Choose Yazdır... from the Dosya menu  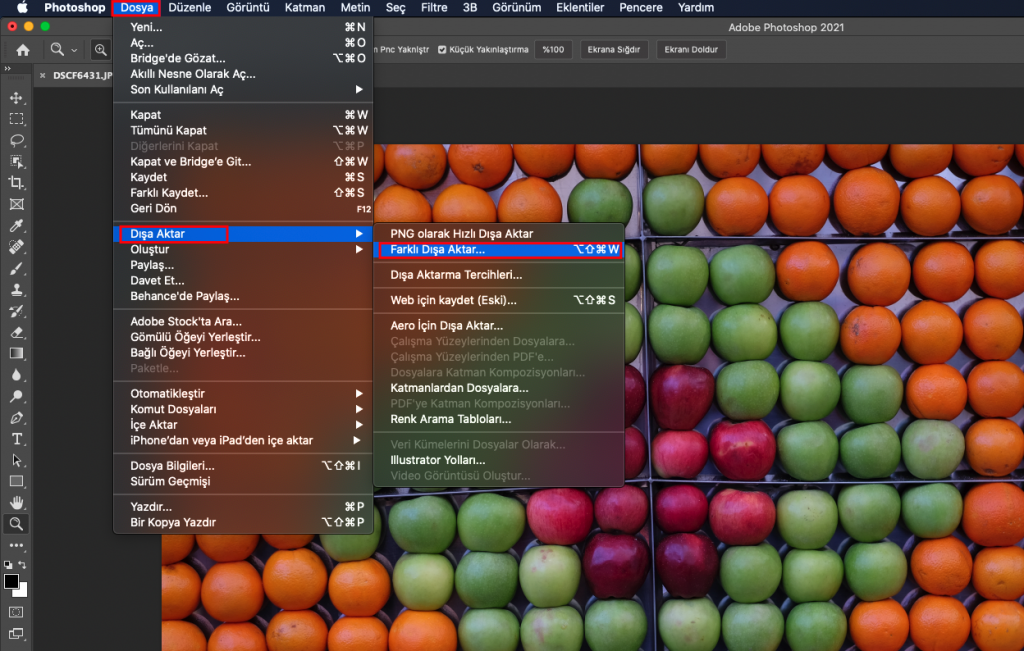243,507
